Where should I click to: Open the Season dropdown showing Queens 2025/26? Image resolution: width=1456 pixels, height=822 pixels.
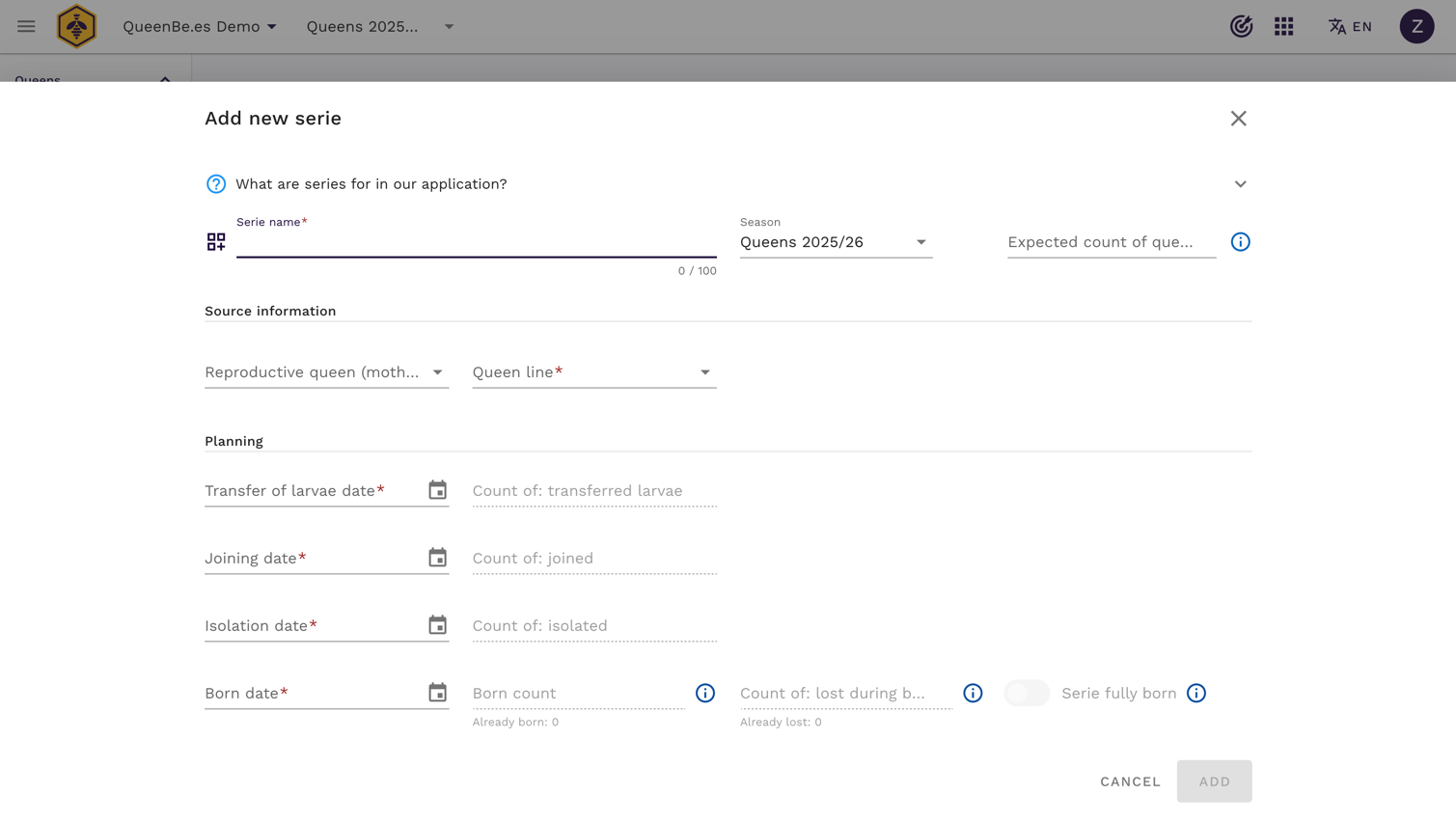[835, 242]
